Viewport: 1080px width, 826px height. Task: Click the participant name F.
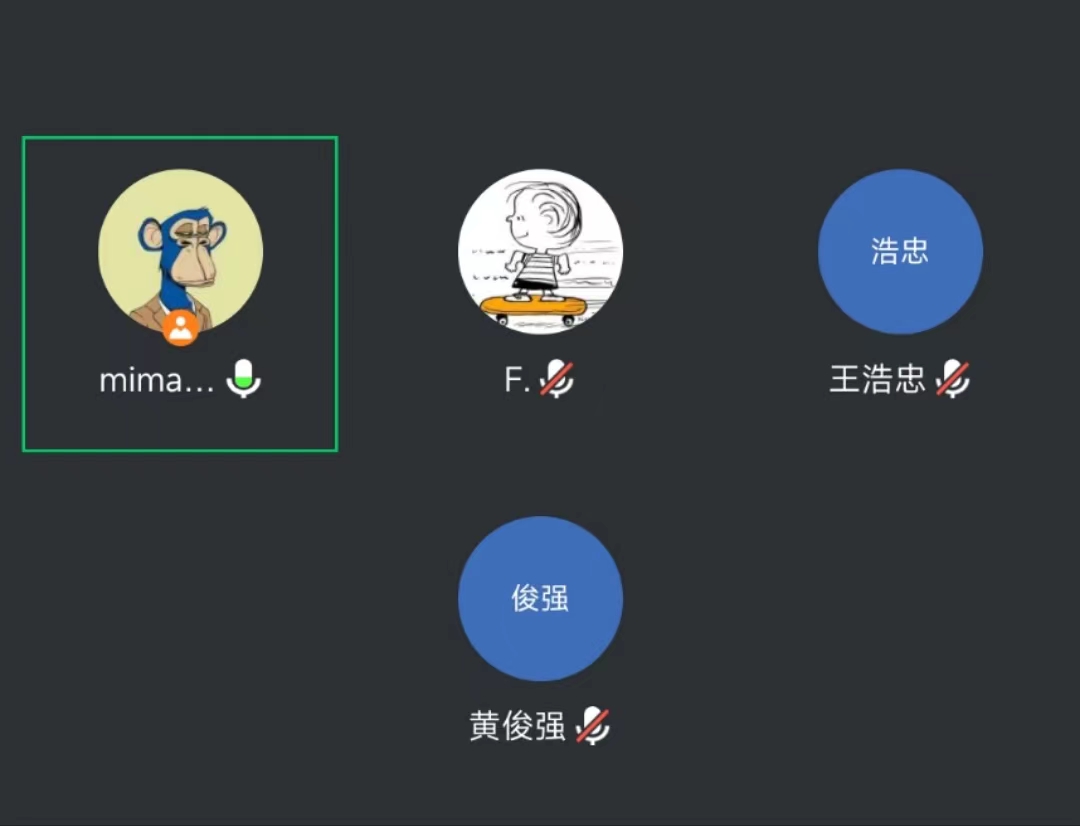click(517, 380)
